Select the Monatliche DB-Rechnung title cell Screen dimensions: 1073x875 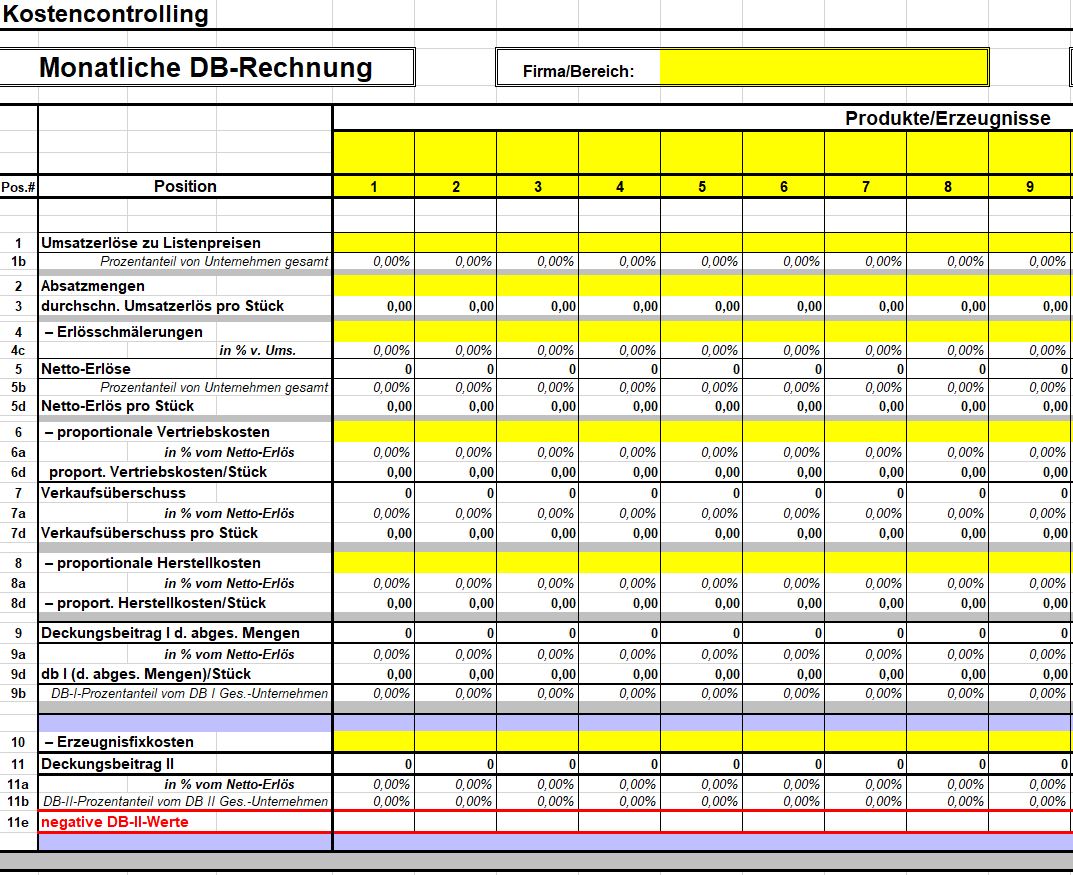(x=206, y=68)
